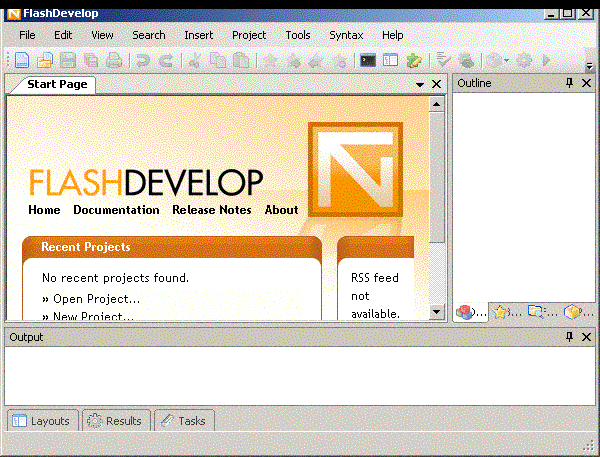
Task: Switch to the Results tab
Action: point(116,421)
